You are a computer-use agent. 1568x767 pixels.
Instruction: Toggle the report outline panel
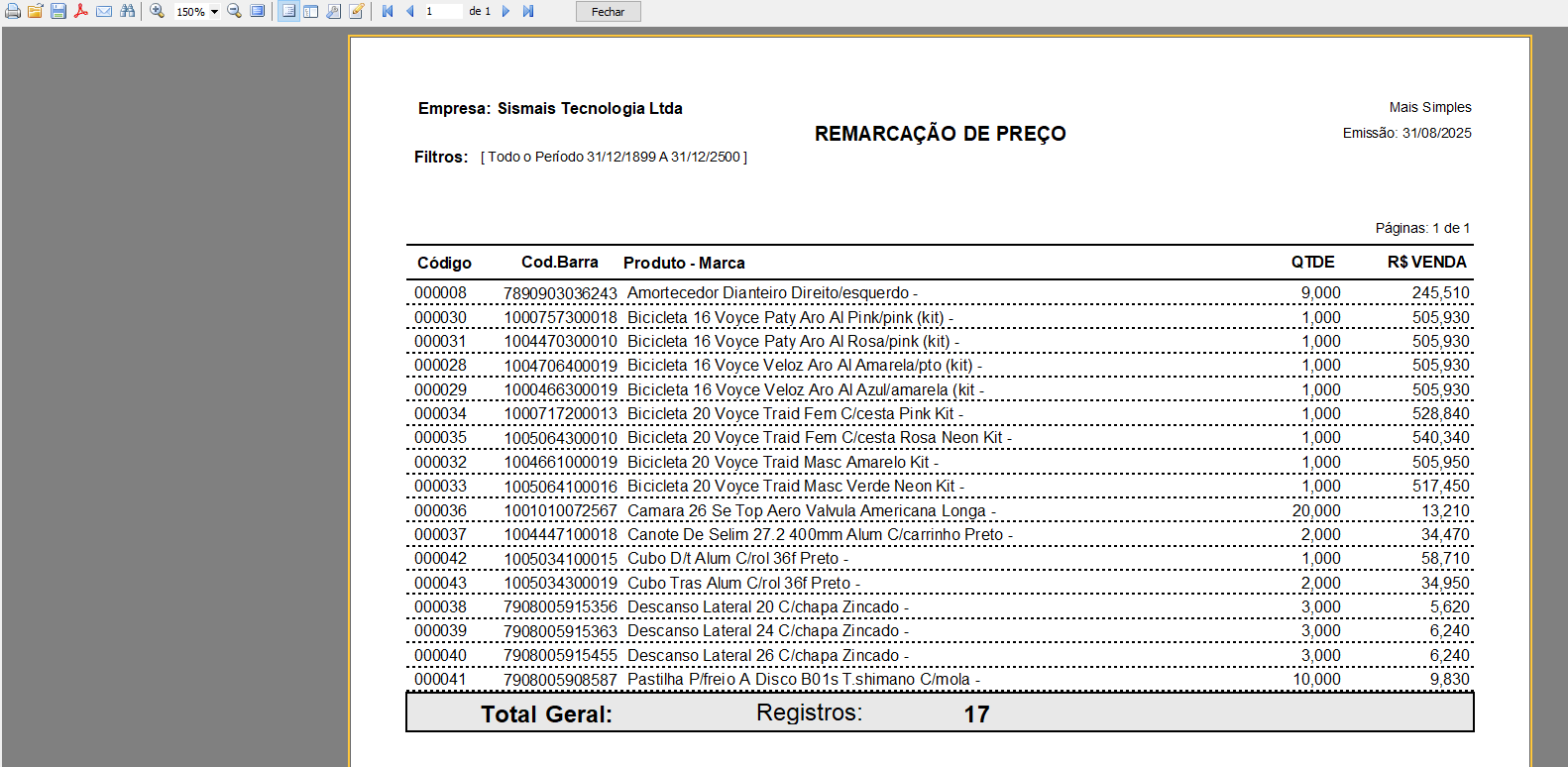(288, 12)
